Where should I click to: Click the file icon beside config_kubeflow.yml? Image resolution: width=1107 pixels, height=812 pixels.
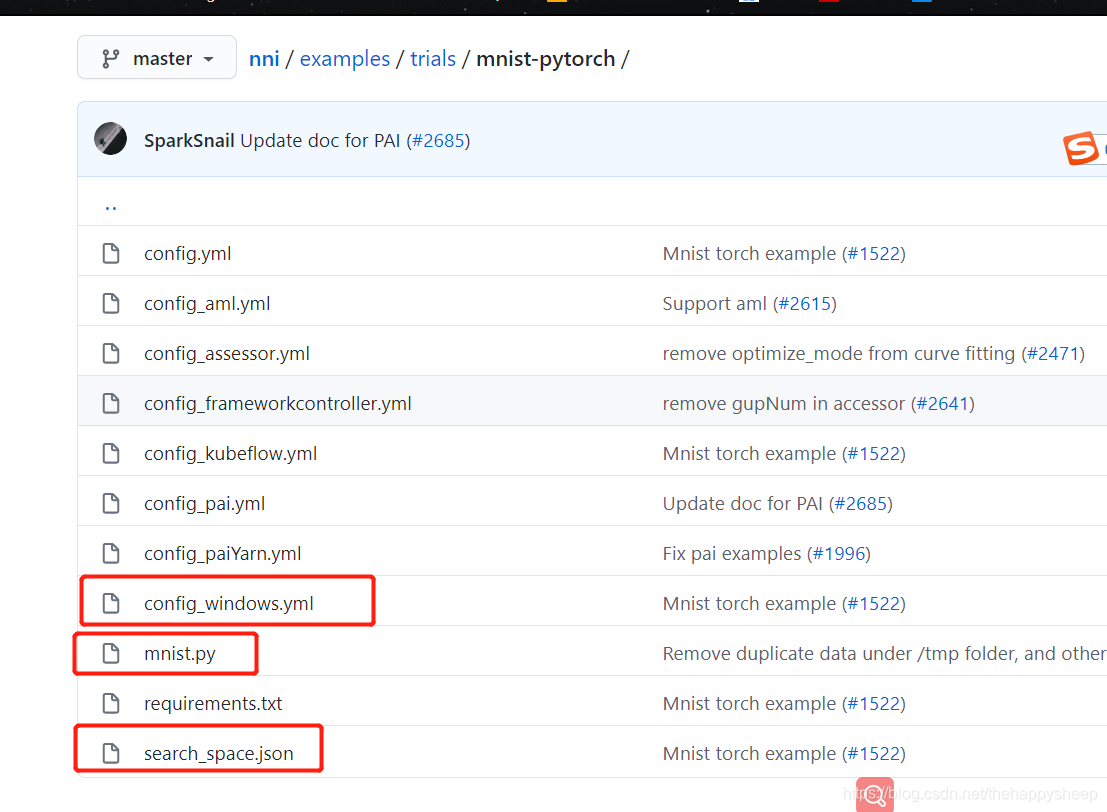110,453
